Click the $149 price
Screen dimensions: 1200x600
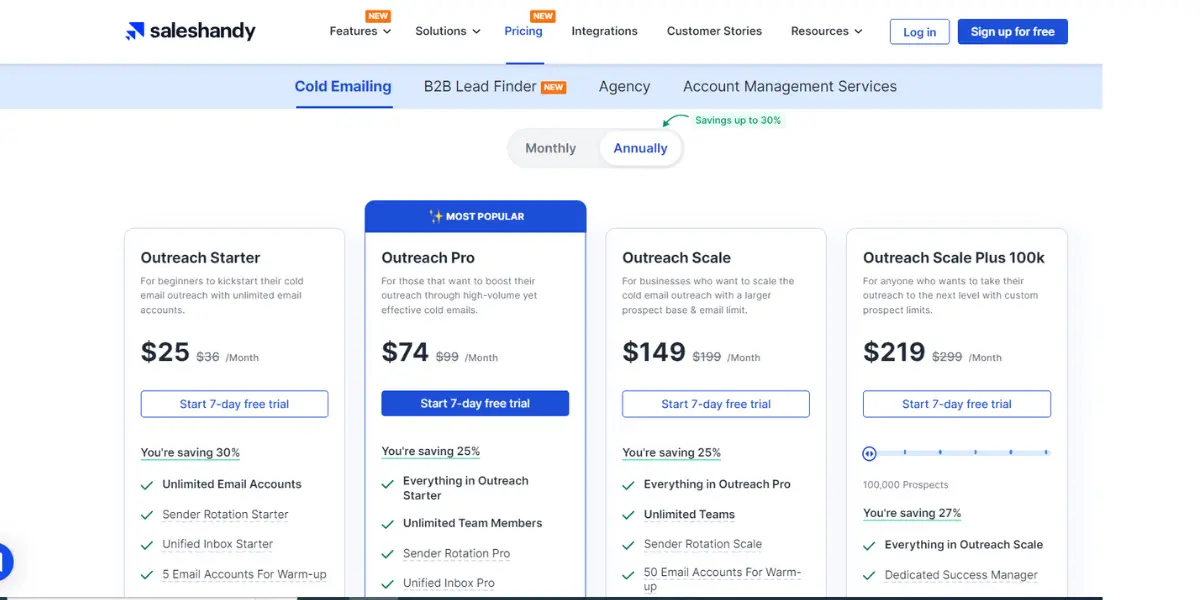click(654, 352)
